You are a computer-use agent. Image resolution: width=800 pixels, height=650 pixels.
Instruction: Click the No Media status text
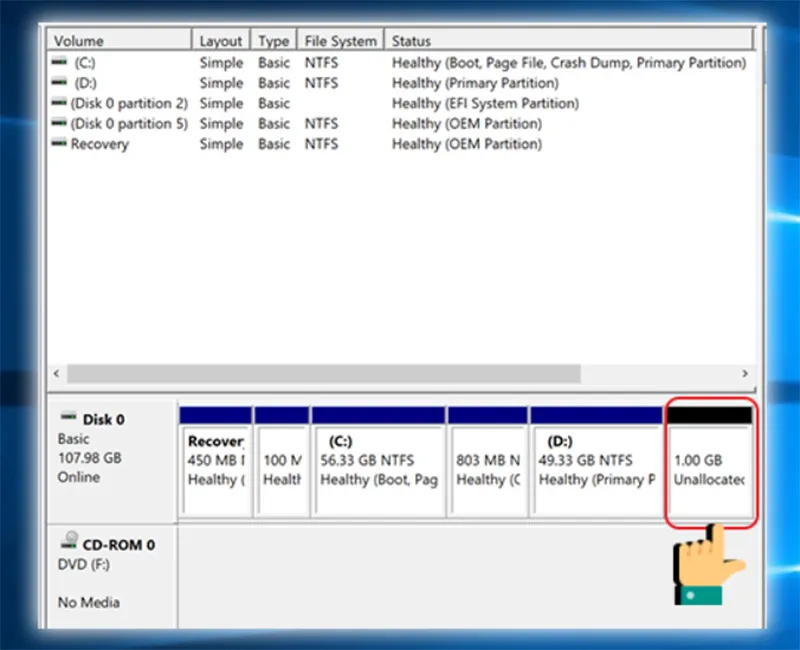pos(89,603)
